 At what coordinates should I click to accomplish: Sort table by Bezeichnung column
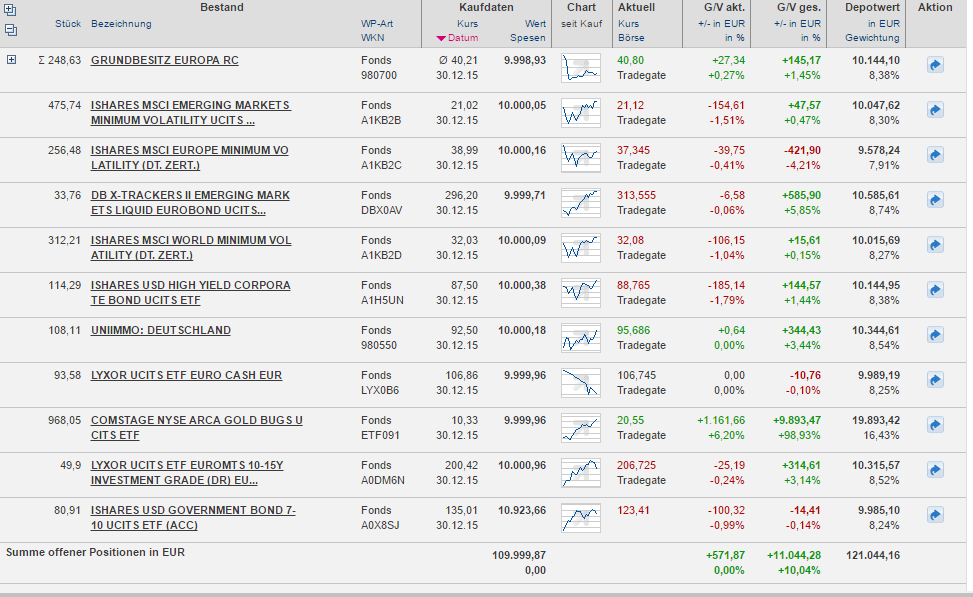121,23
